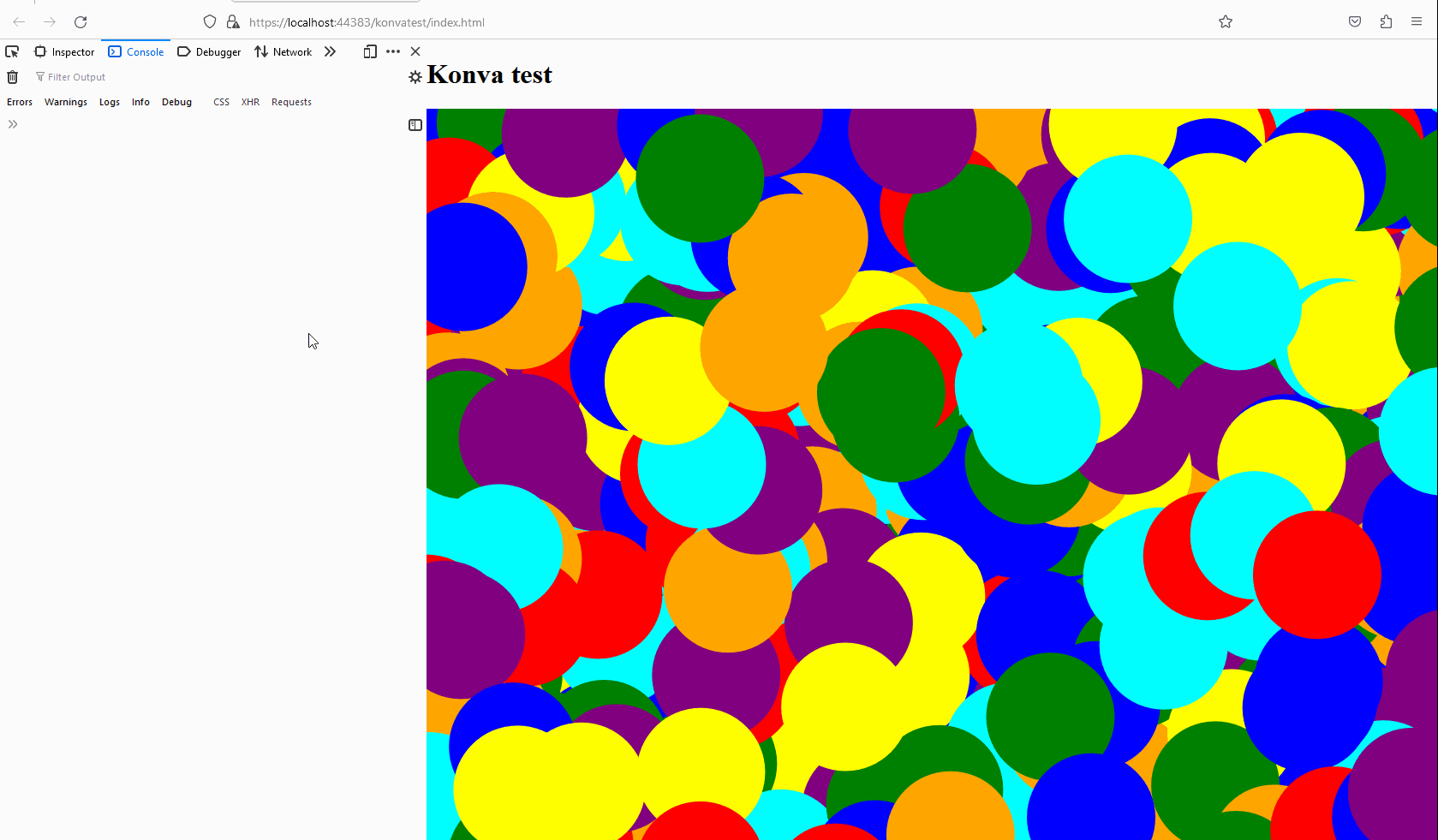Image resolution: width=1438 pixels, height=840 pixels.
Task: Switch to the Inspector tab
Action: point(64,51)
